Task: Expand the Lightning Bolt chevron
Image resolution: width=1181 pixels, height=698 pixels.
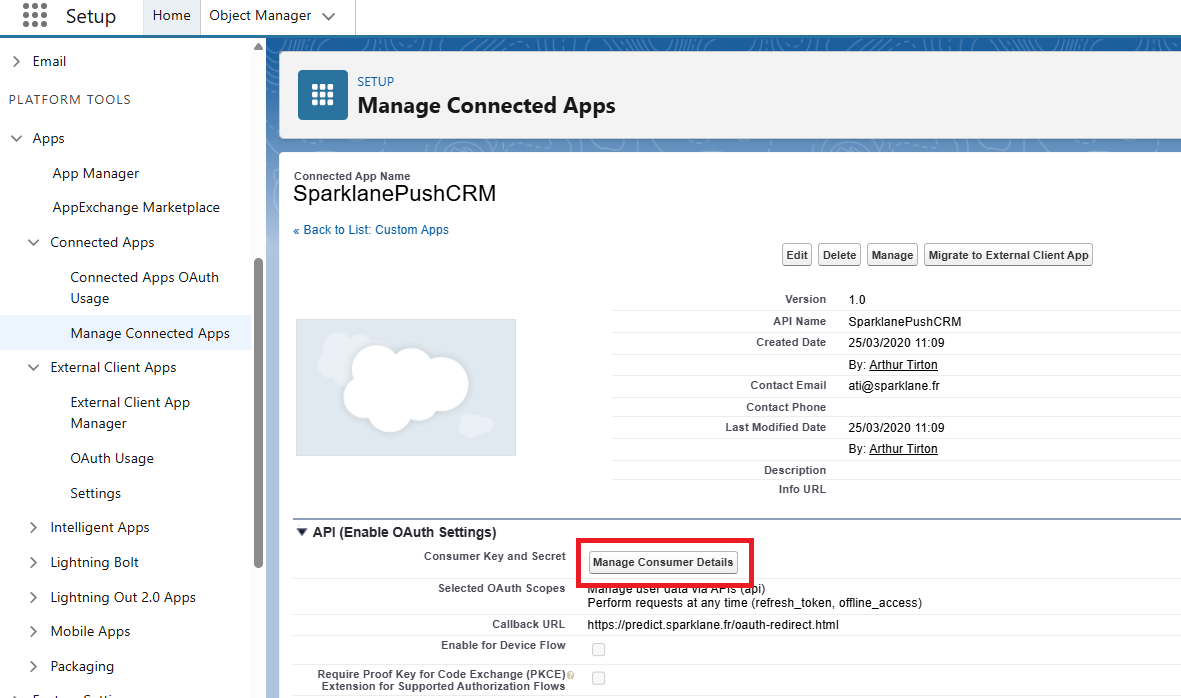Action: coord(33,562)
